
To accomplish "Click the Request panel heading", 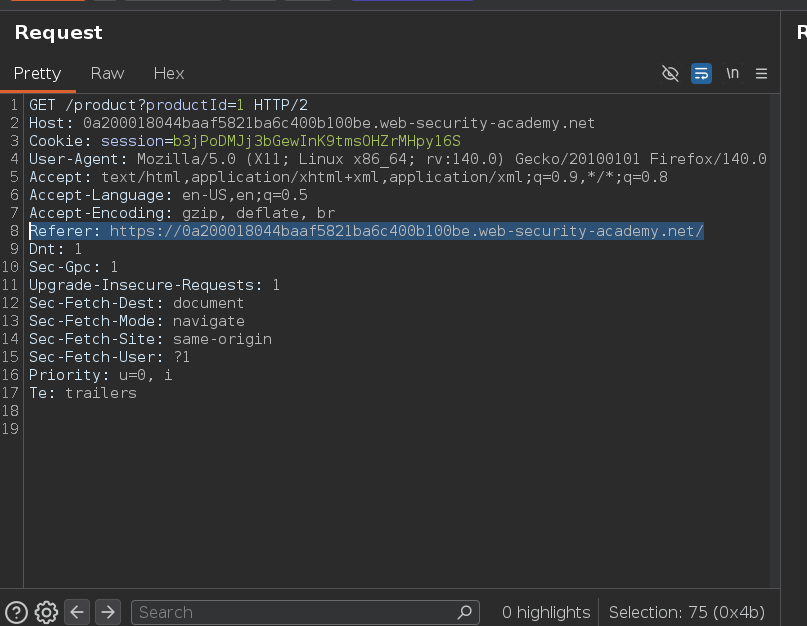I will (x=59, y=32).
